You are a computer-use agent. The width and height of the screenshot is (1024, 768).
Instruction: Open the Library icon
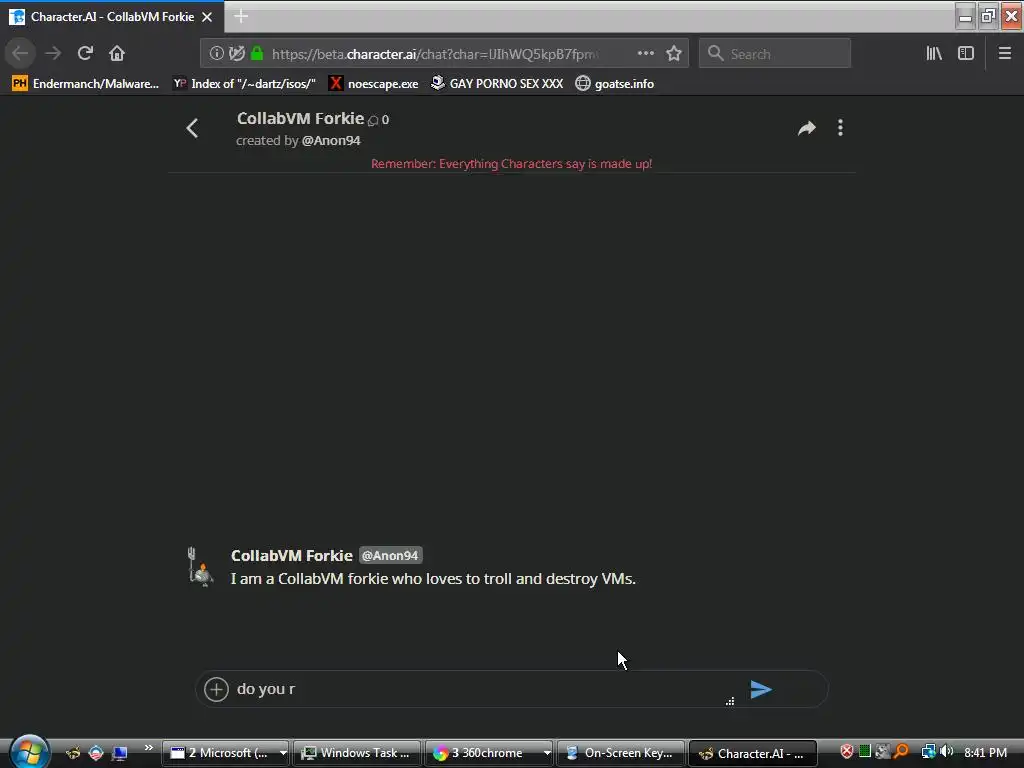coord(934,54)
